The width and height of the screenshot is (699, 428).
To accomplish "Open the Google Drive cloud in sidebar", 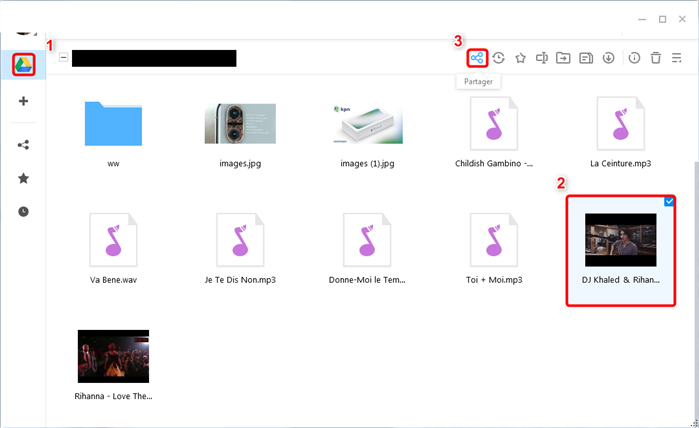I will coord(24,65).
